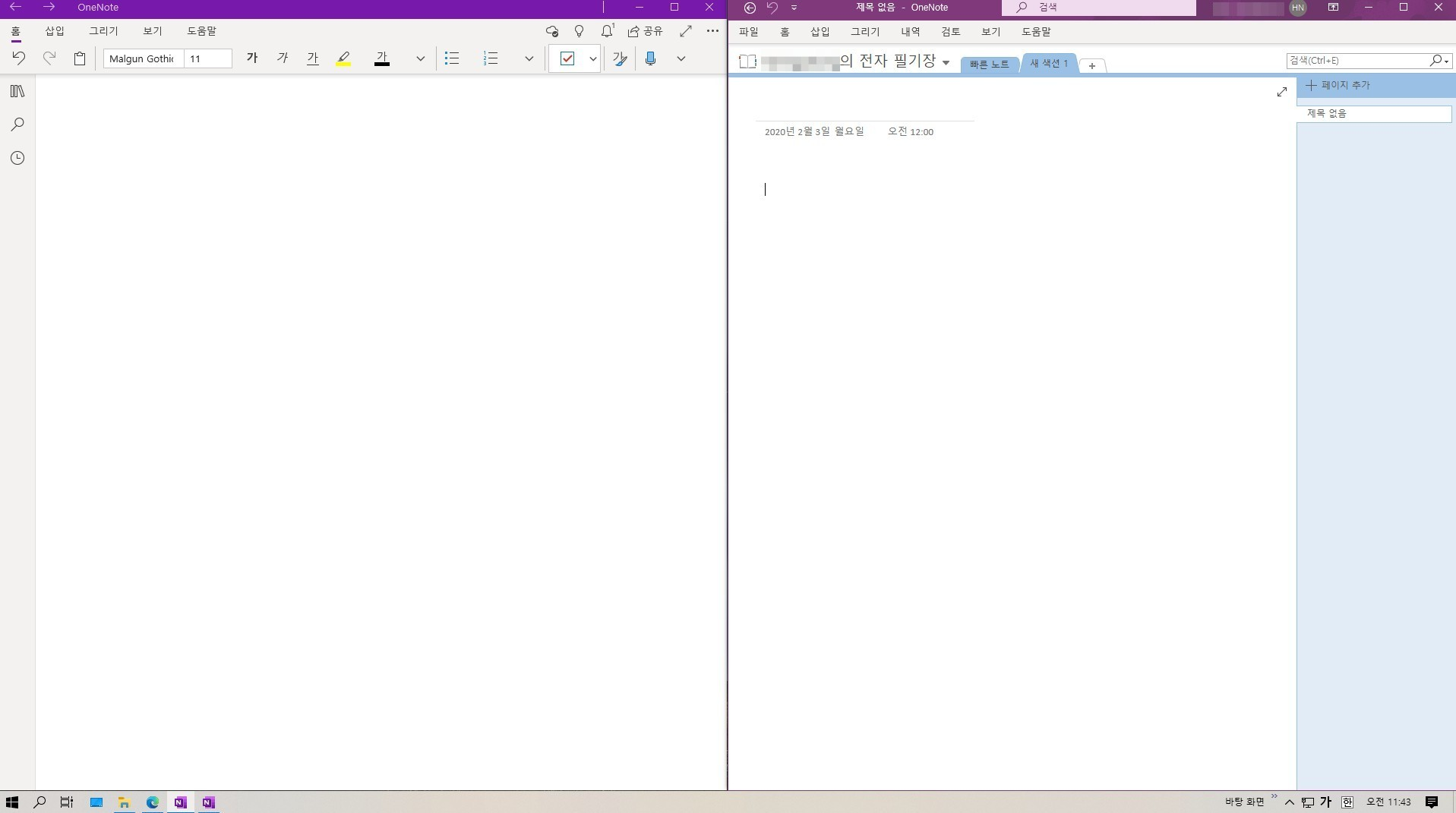Open the lightbulb tell-me icon
Screen dimensions: 1456x813
tap(580, 31)
